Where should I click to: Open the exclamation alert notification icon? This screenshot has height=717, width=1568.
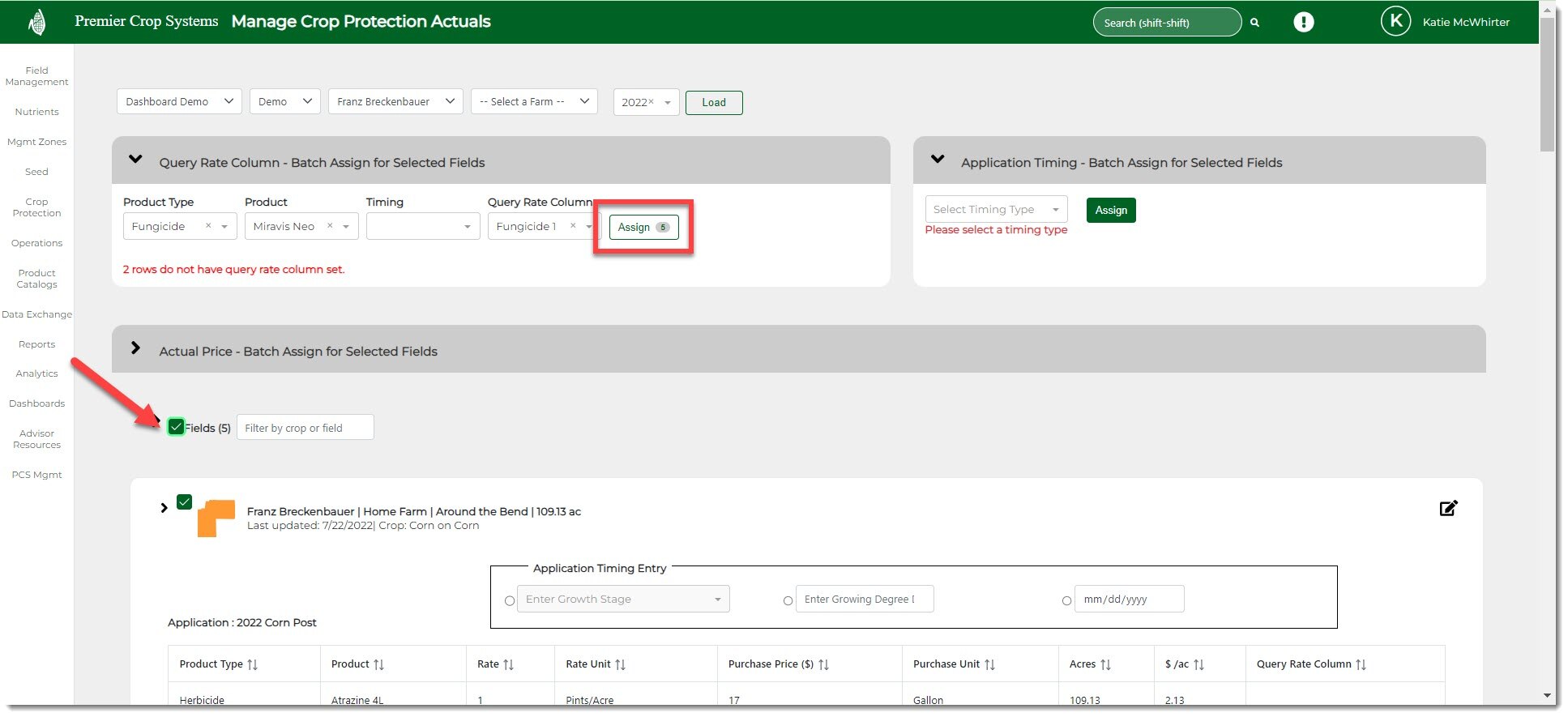click(x=1303, y=23)
